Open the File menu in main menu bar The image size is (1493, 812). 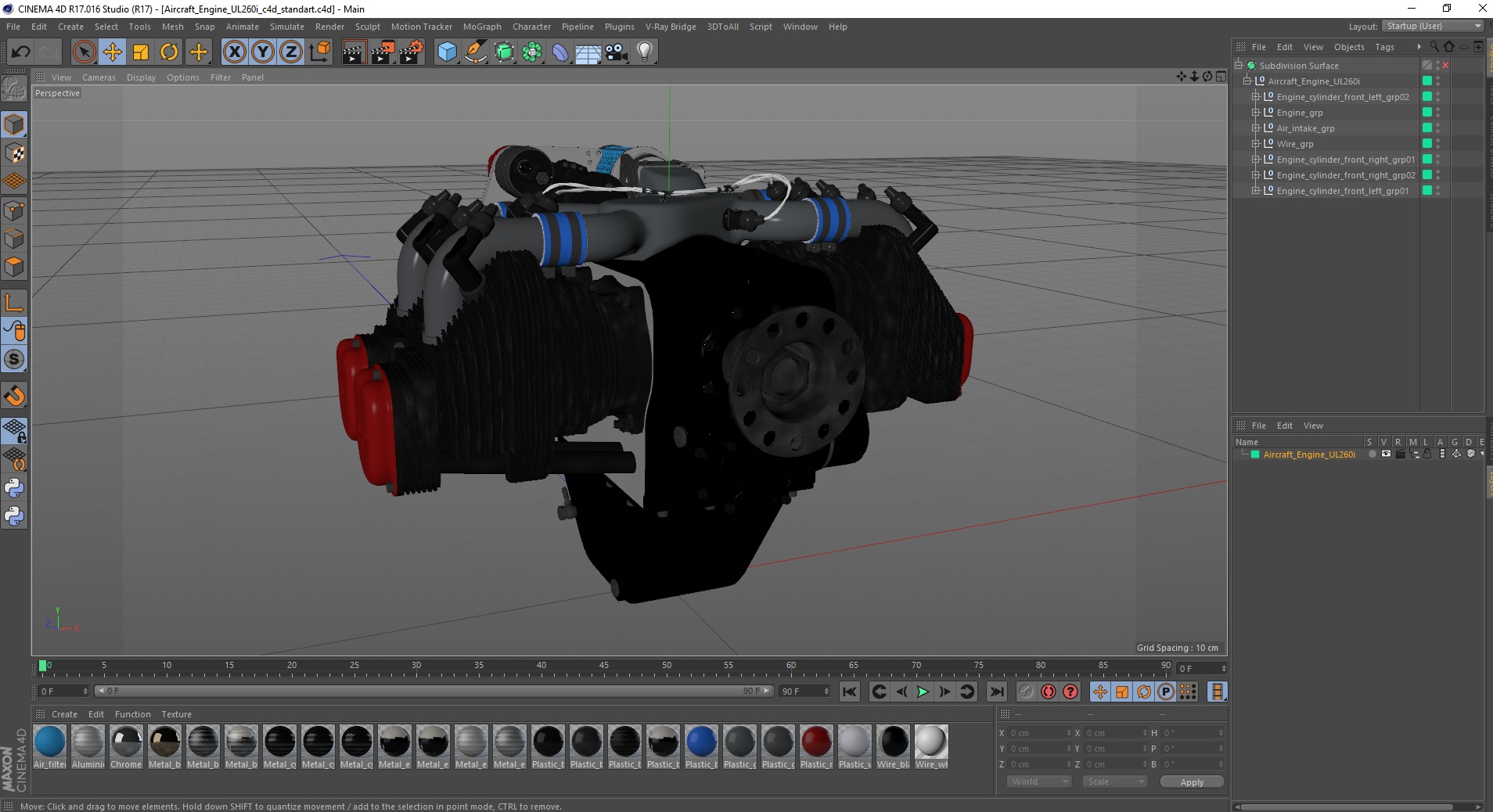[13, 27]
